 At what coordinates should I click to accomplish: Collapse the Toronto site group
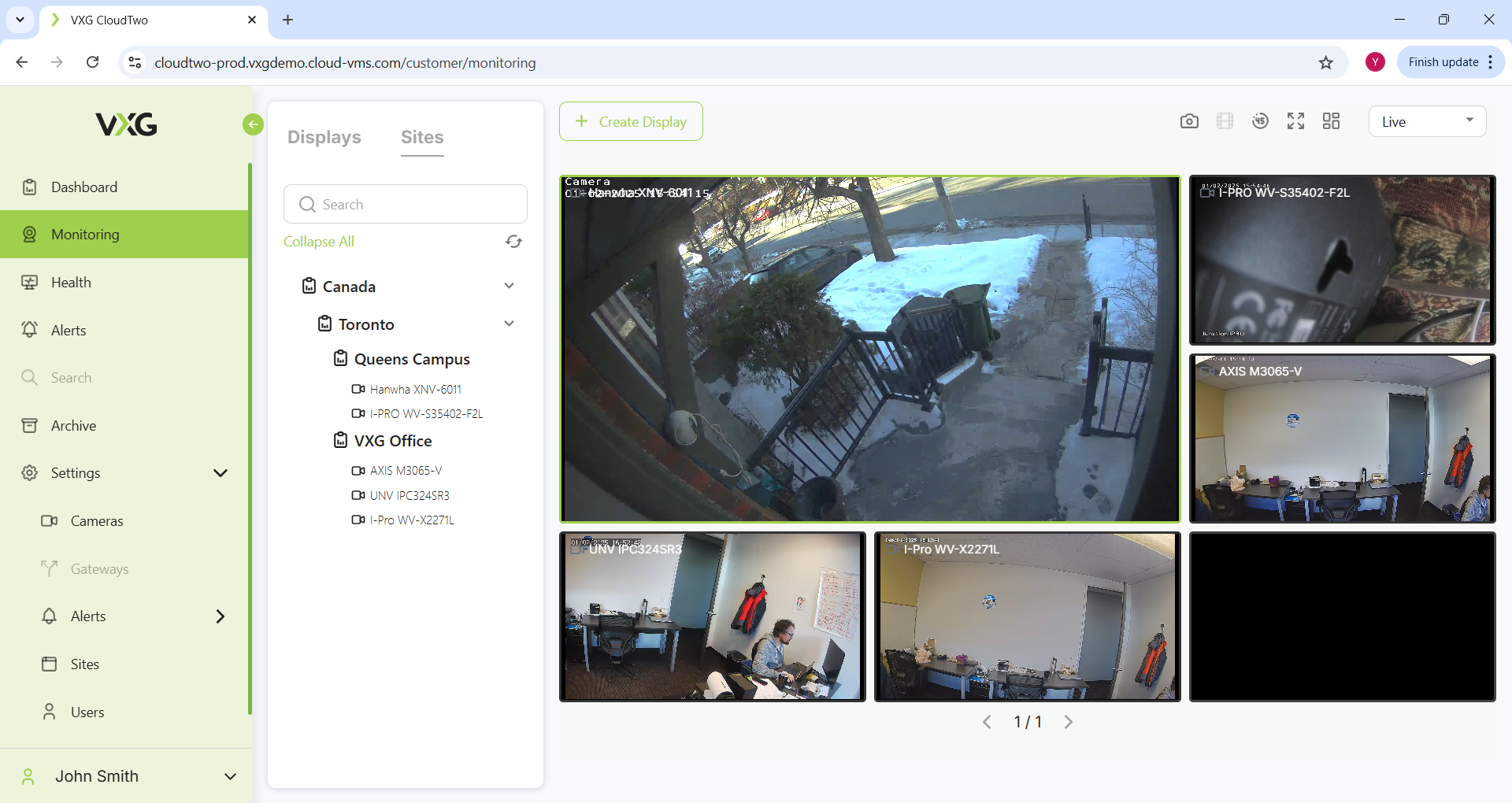pyautogui.click(x=509, y=324)
